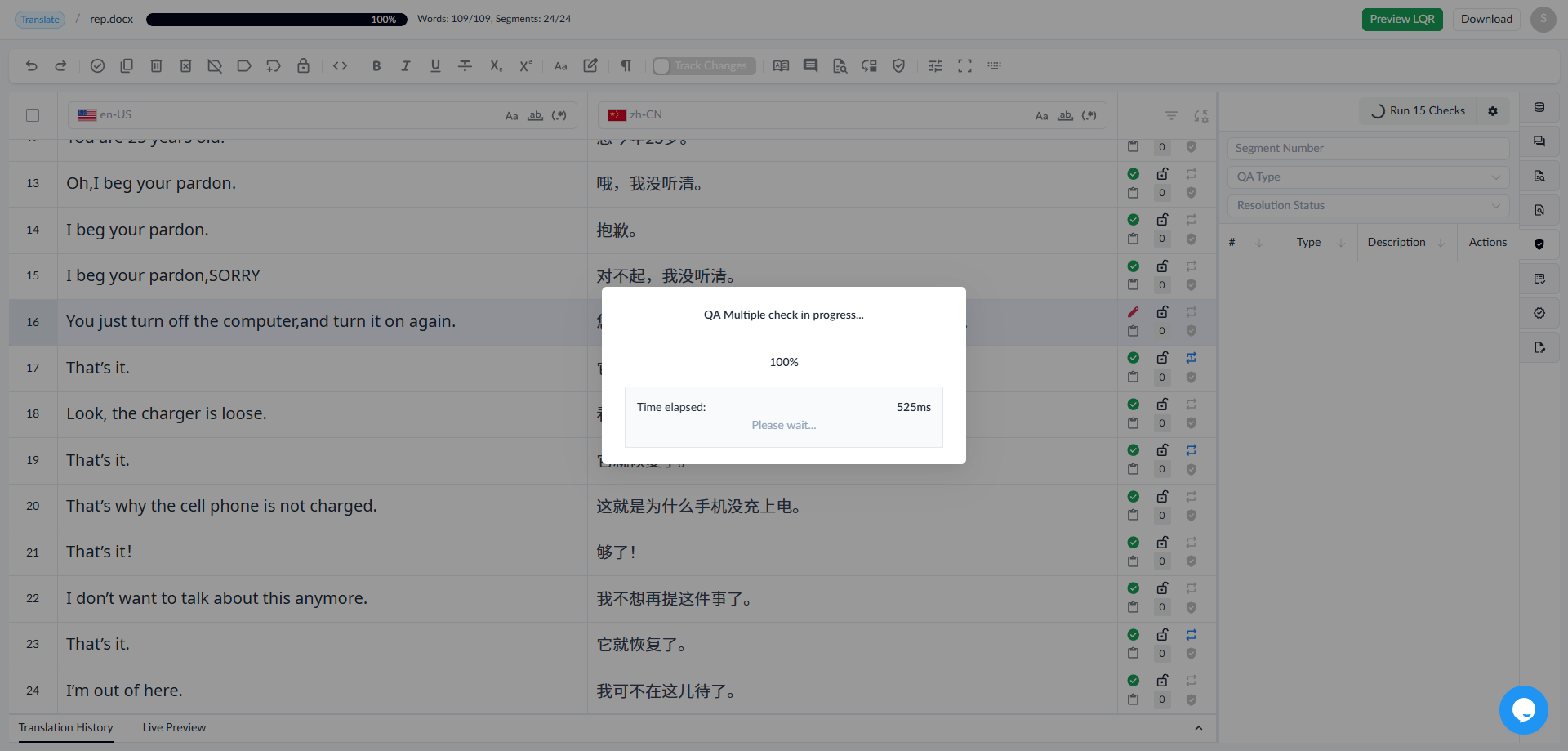Toggle the pilcrow hidden characters icon
Viewport: 1568px width, 751px height.
(x=626, y=66)
